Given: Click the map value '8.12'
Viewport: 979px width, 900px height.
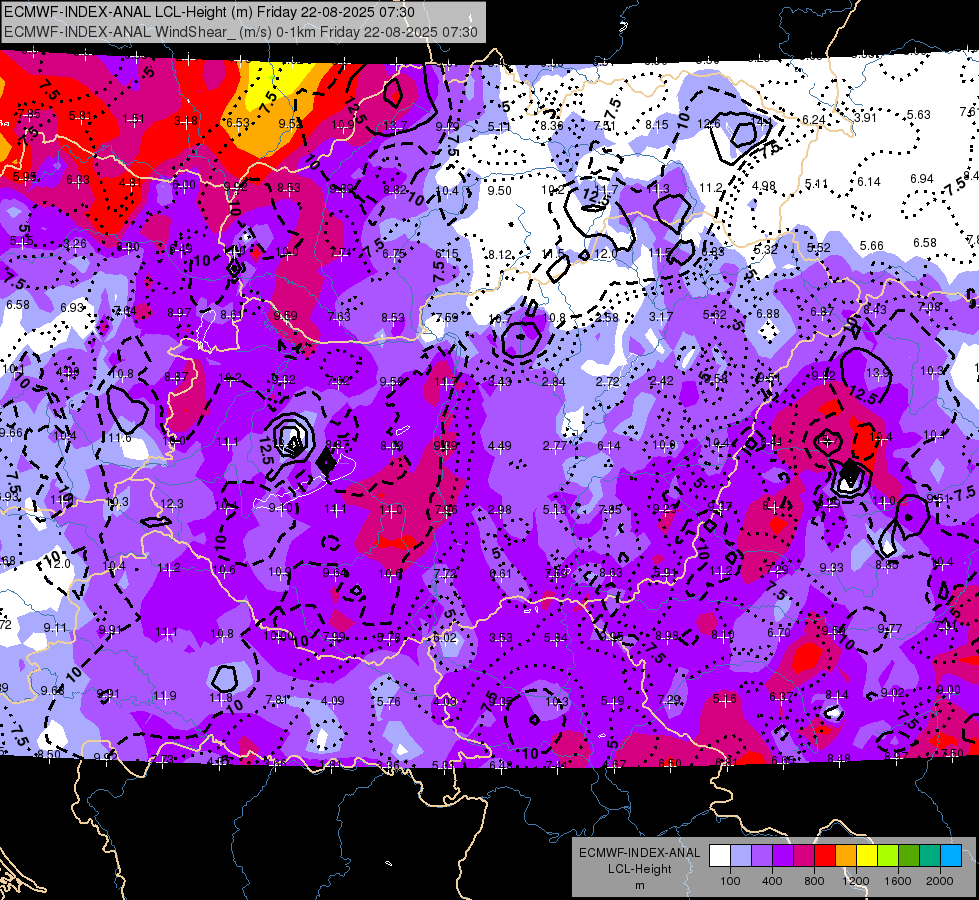Looking at the screenshot, I should tap(500, 254).
